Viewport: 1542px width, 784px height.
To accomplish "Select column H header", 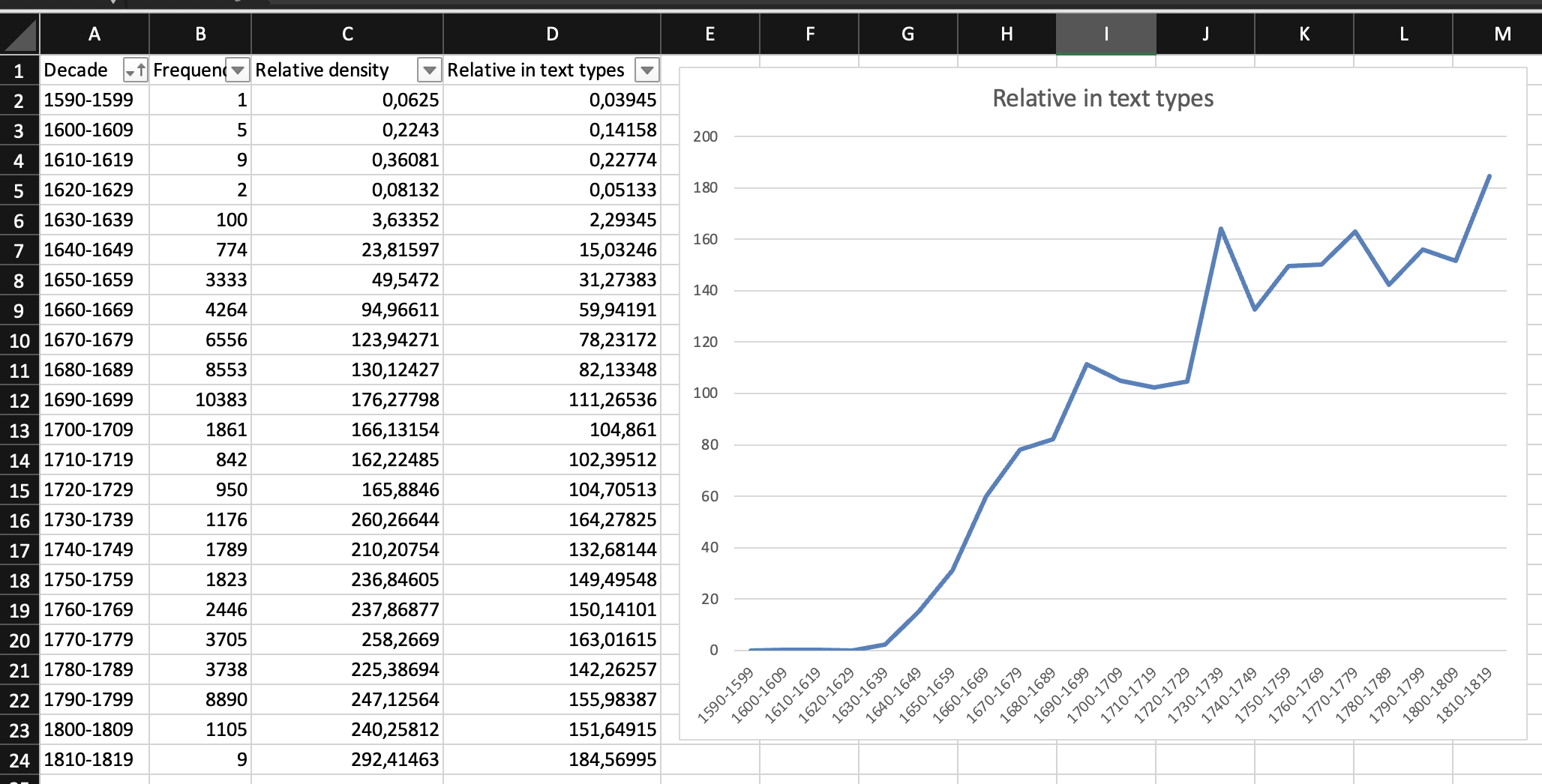I will tap(1007, 34).
